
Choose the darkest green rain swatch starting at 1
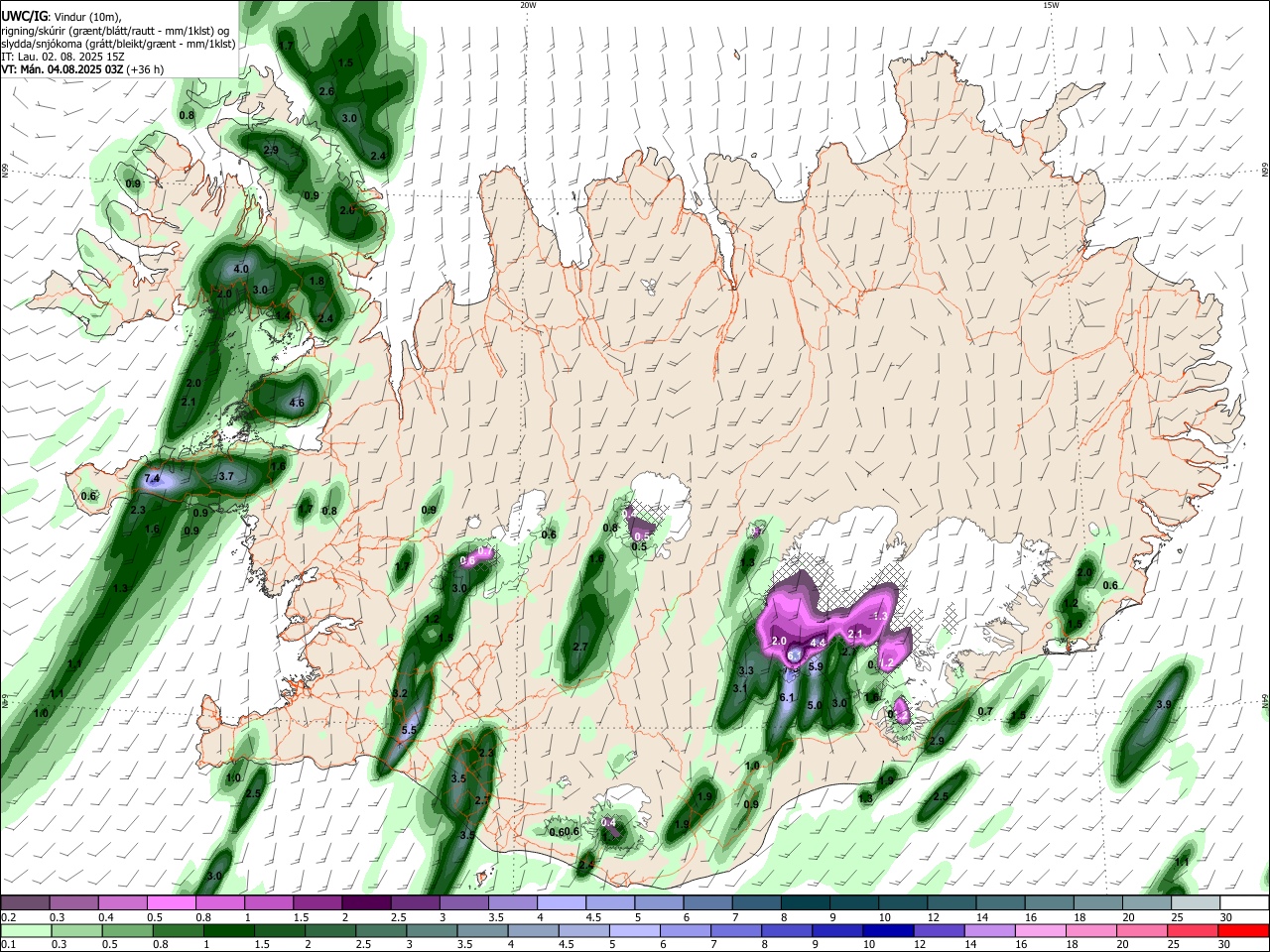click(x=228, y=930)
